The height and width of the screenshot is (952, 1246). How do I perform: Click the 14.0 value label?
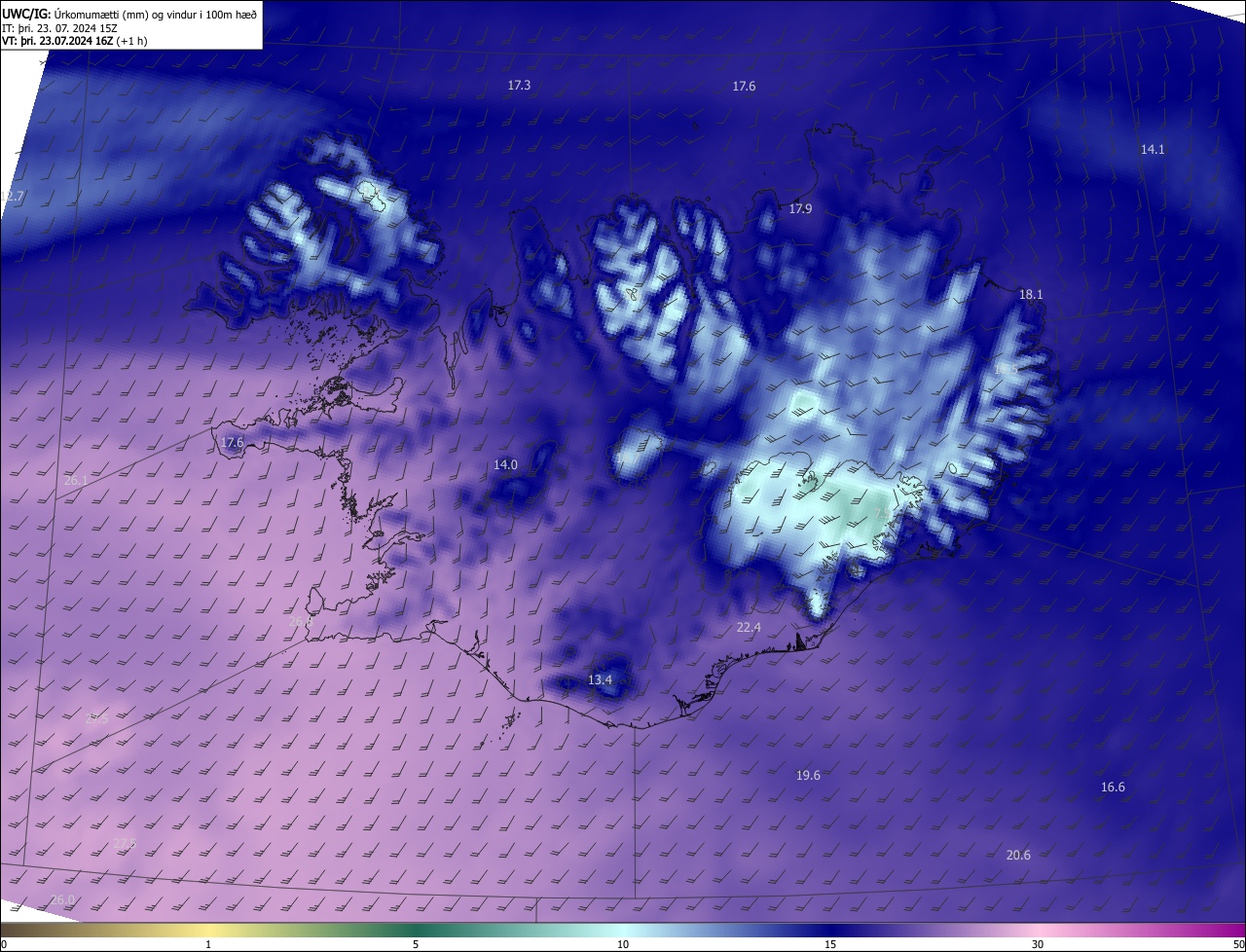[x=505, y=465]
